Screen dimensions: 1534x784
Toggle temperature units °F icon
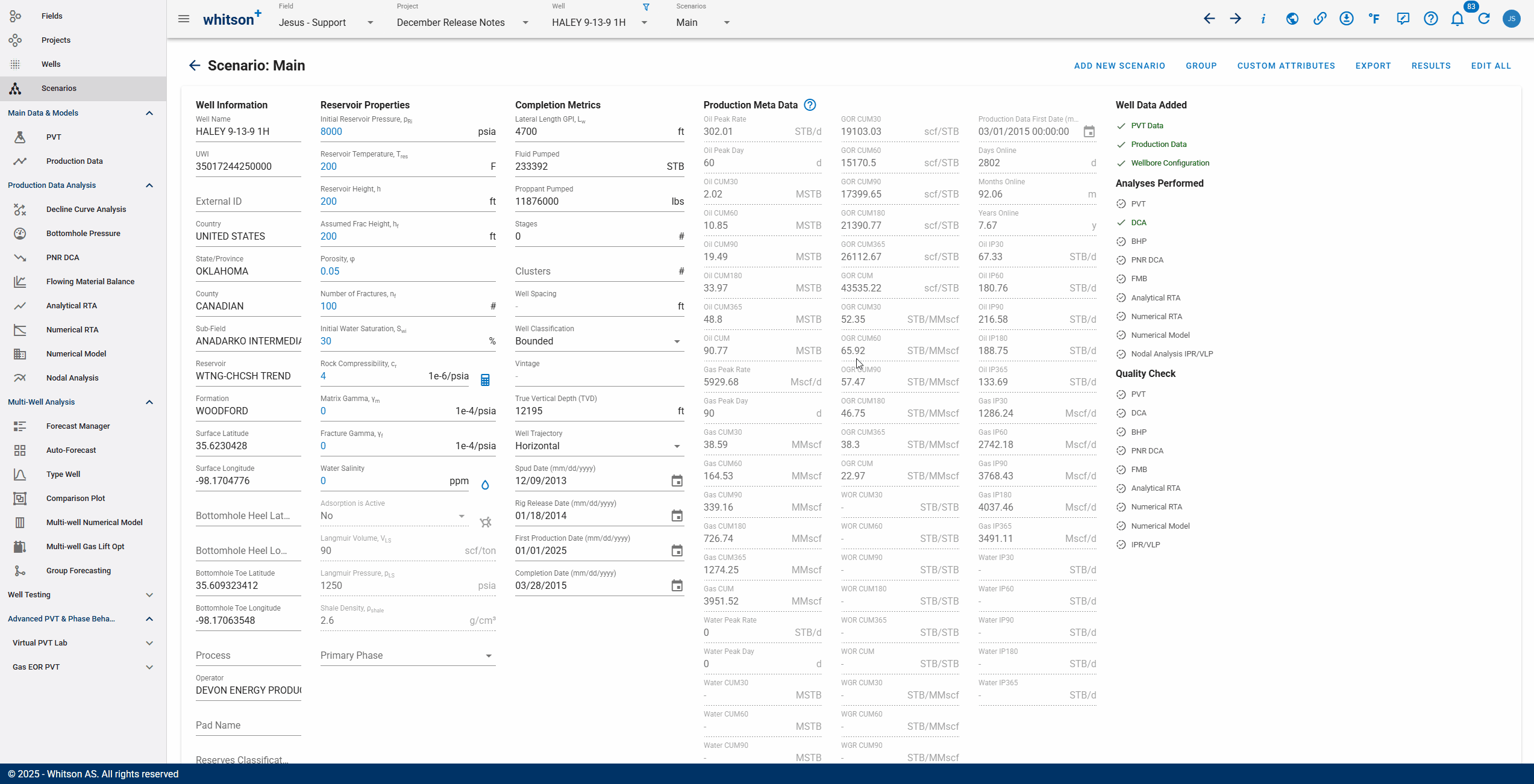click(1374, 19)
